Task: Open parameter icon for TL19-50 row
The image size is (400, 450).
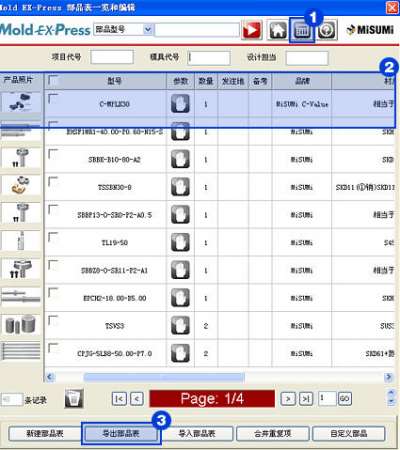Action: 180,242
